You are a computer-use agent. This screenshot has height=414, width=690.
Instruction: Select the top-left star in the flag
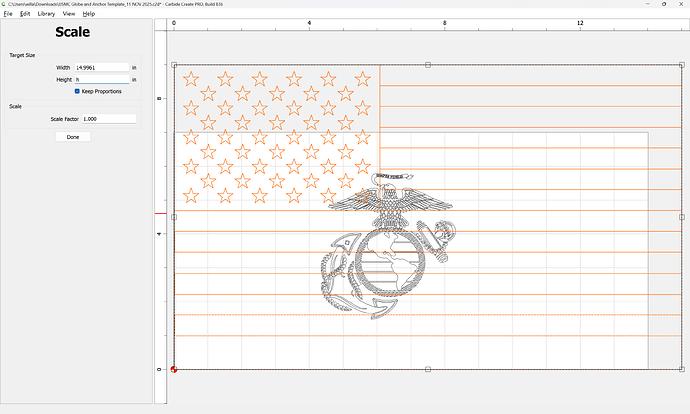(192, 76)
